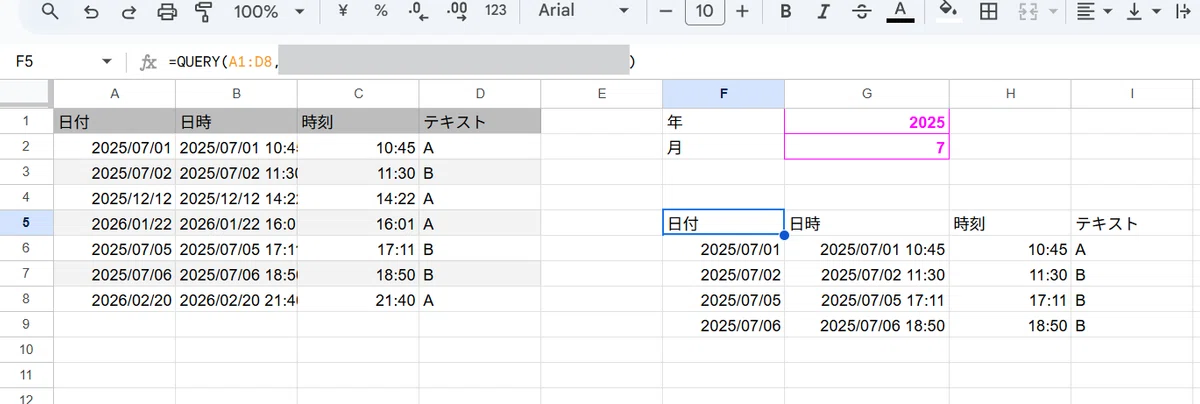Click the formula bar with QUERY formula
The image size is (1200, 404).
(x=680, y=62)
